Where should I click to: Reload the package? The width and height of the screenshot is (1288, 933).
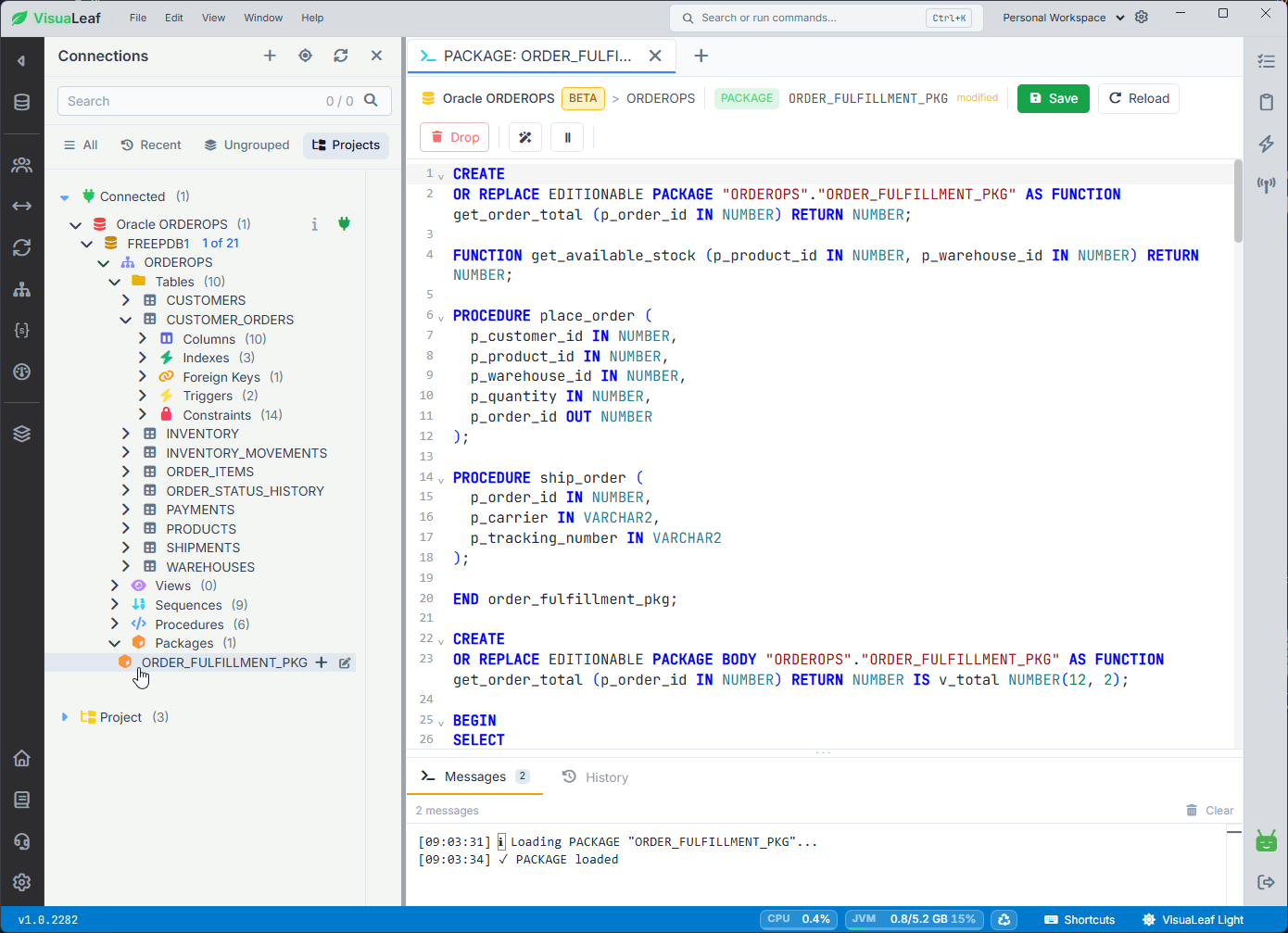1139,98
